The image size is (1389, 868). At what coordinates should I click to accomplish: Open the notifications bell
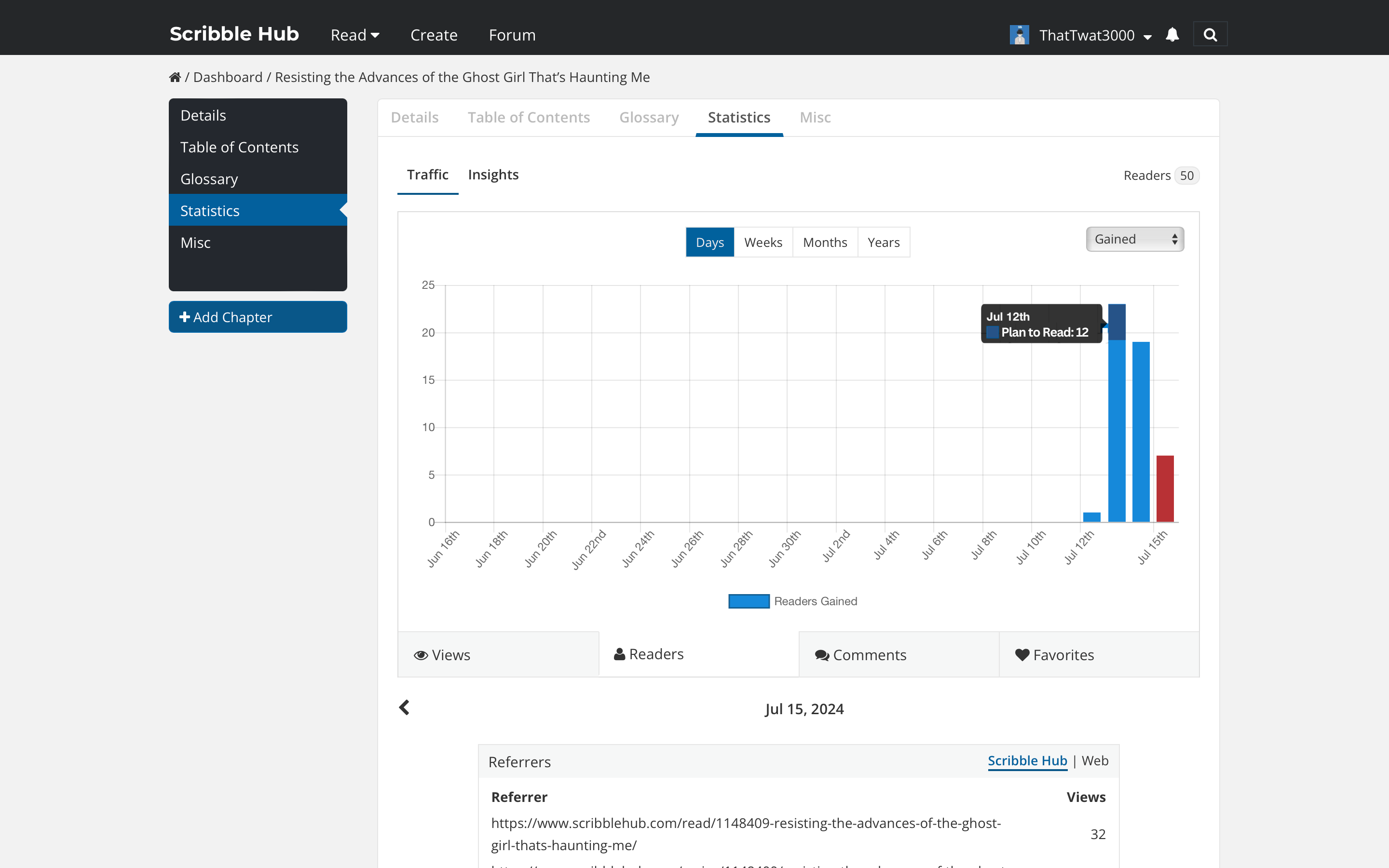(1172, 35)
